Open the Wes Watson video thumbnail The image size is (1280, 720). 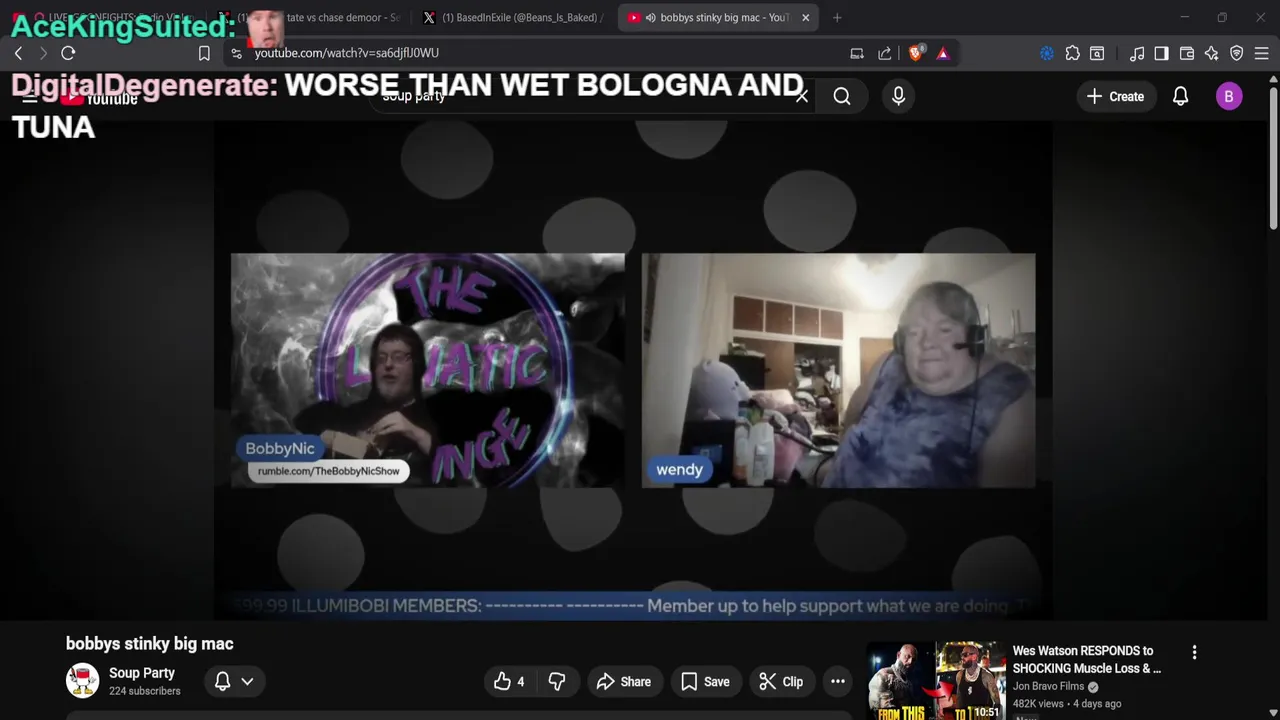tap(936, 681)
